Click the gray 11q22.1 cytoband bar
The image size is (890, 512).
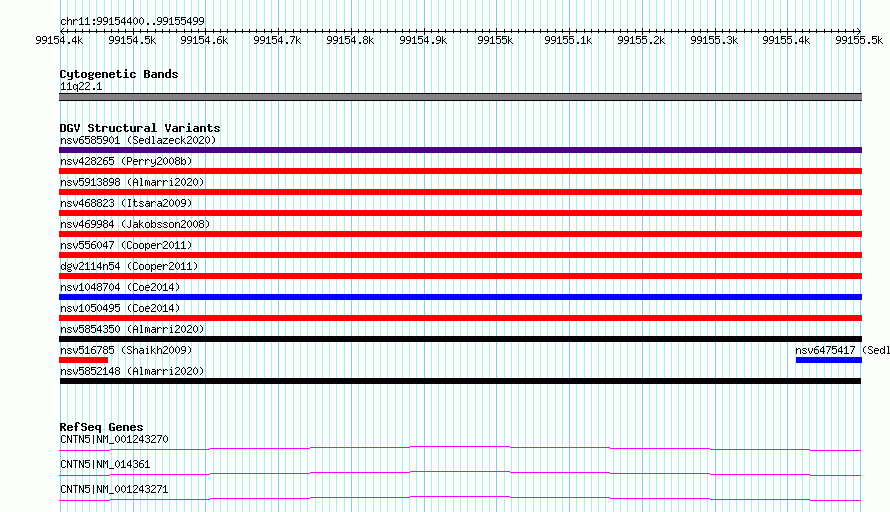[x=460, y=97]
